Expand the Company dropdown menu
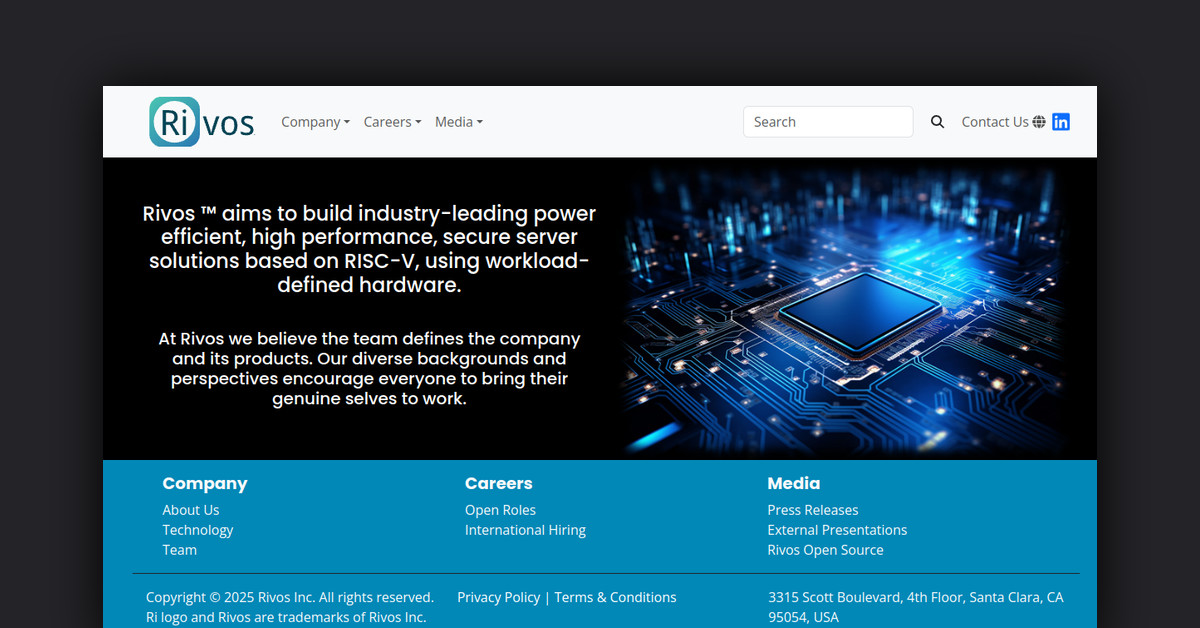The height and width of the screenshot is (628, 1200). [315, 122]
